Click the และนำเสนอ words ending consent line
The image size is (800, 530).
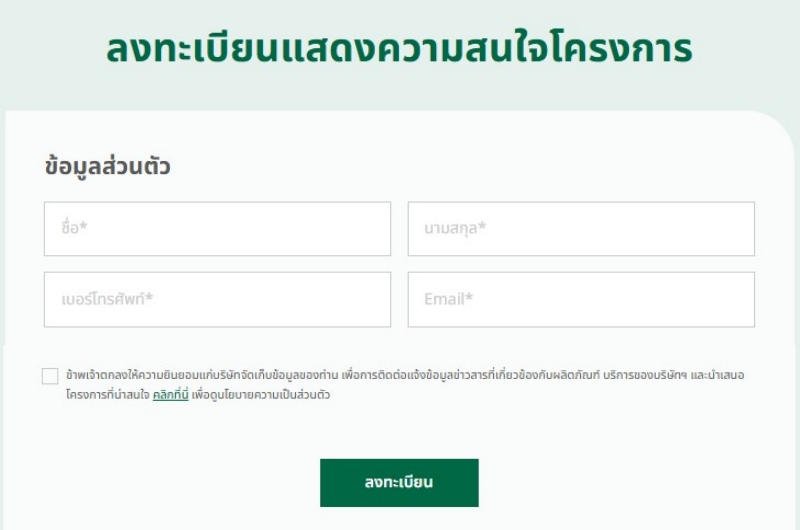pyautogui.click(x=717, y=375)
